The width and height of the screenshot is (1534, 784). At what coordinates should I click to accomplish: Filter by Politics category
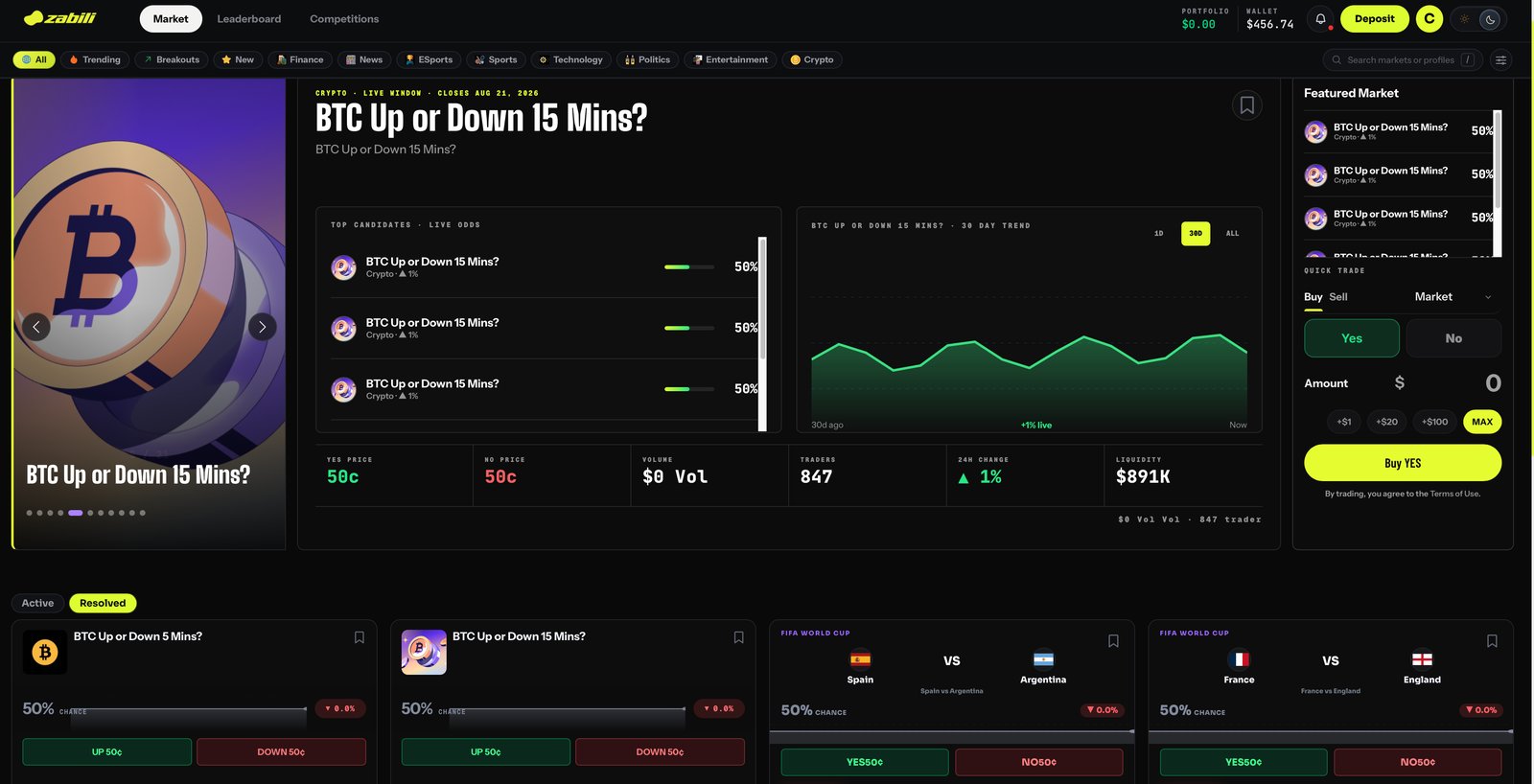point(647,59)
